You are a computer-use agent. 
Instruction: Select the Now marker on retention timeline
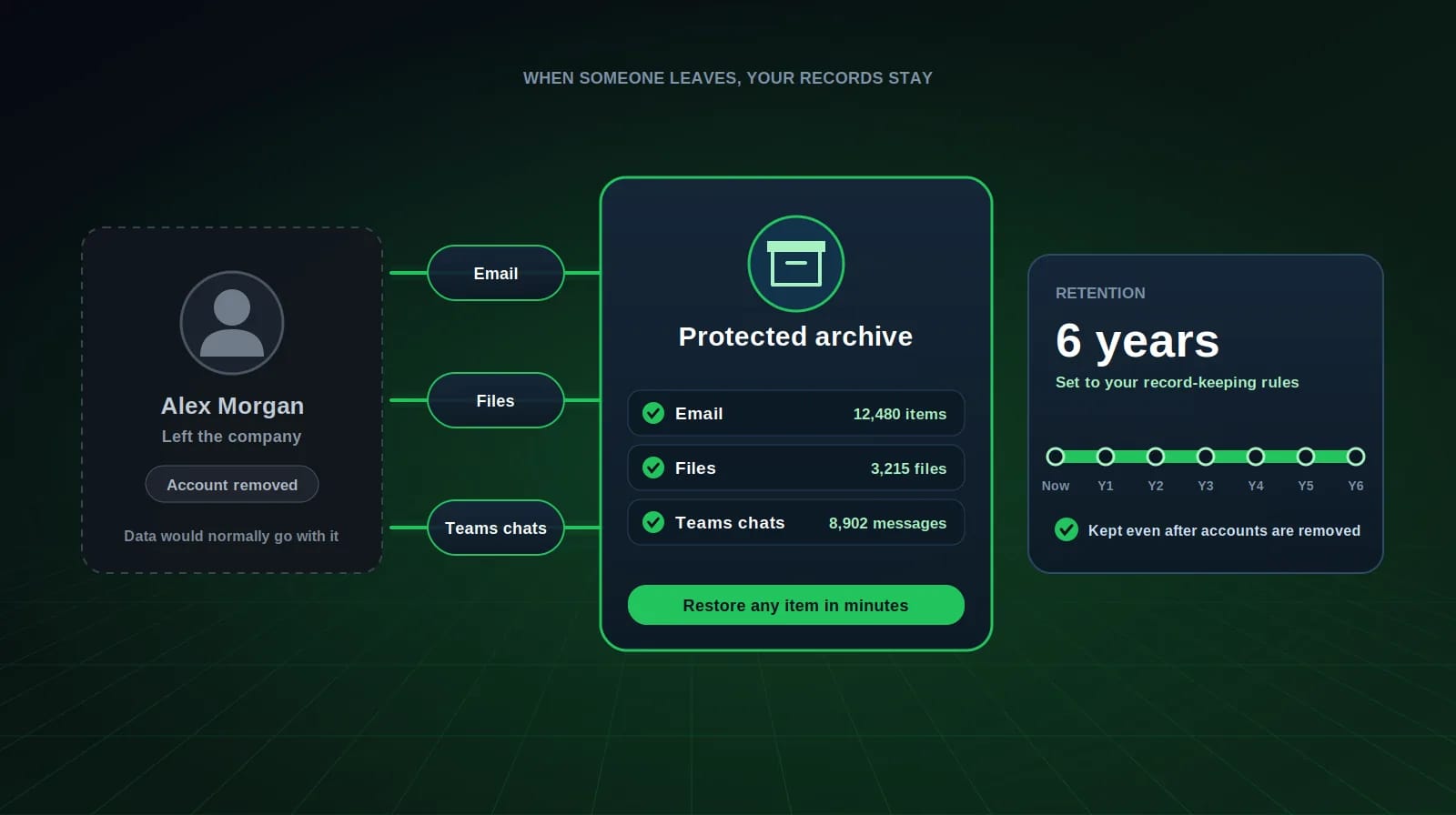(x=1056, y=457)
